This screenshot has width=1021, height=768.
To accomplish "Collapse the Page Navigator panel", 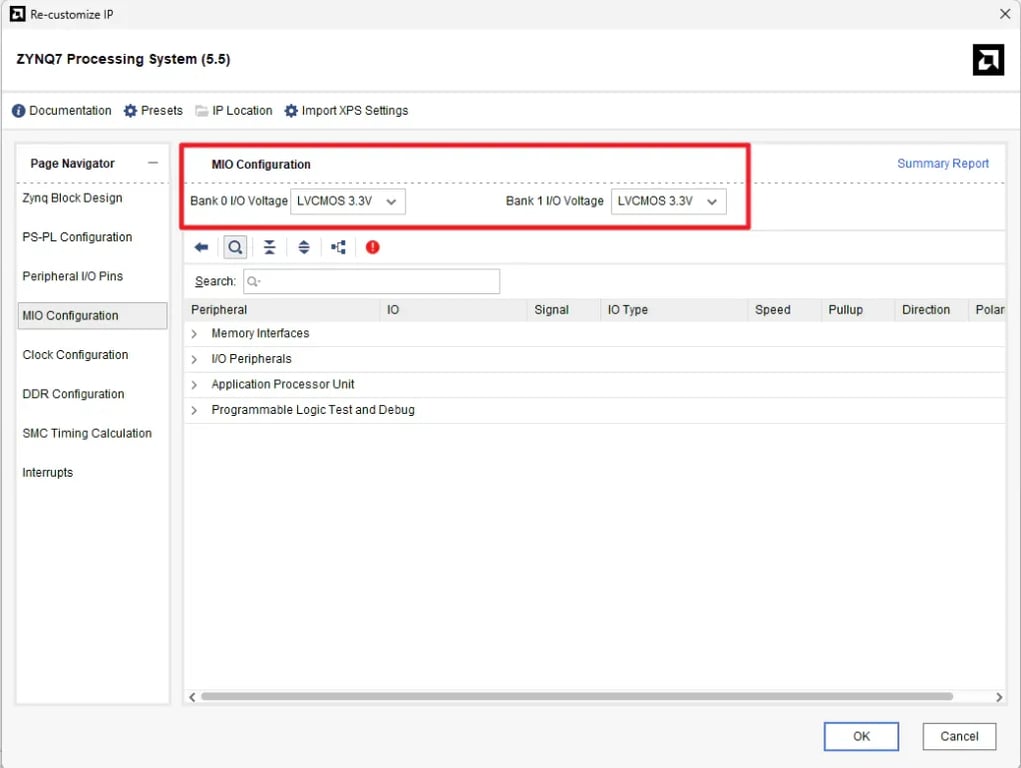I will click(153, 163).
